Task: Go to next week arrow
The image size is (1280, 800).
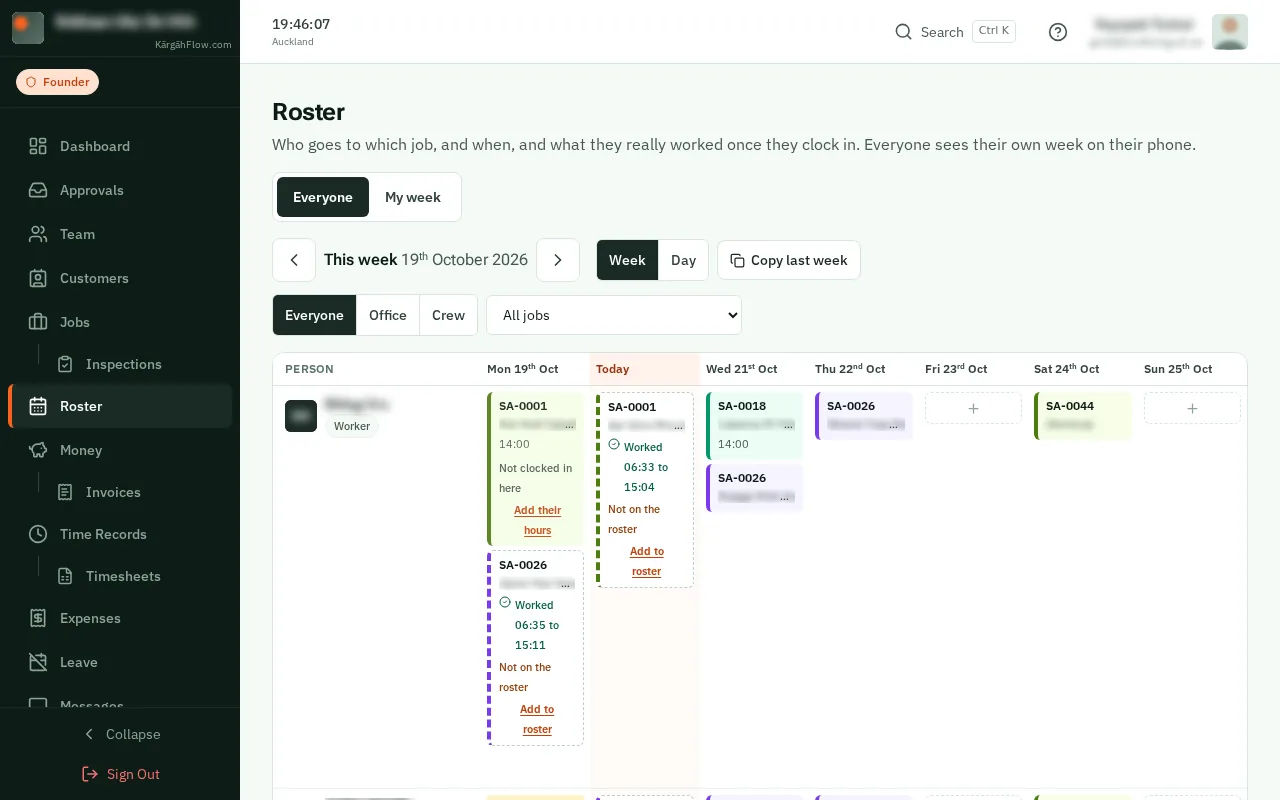Action: point(558,260)
